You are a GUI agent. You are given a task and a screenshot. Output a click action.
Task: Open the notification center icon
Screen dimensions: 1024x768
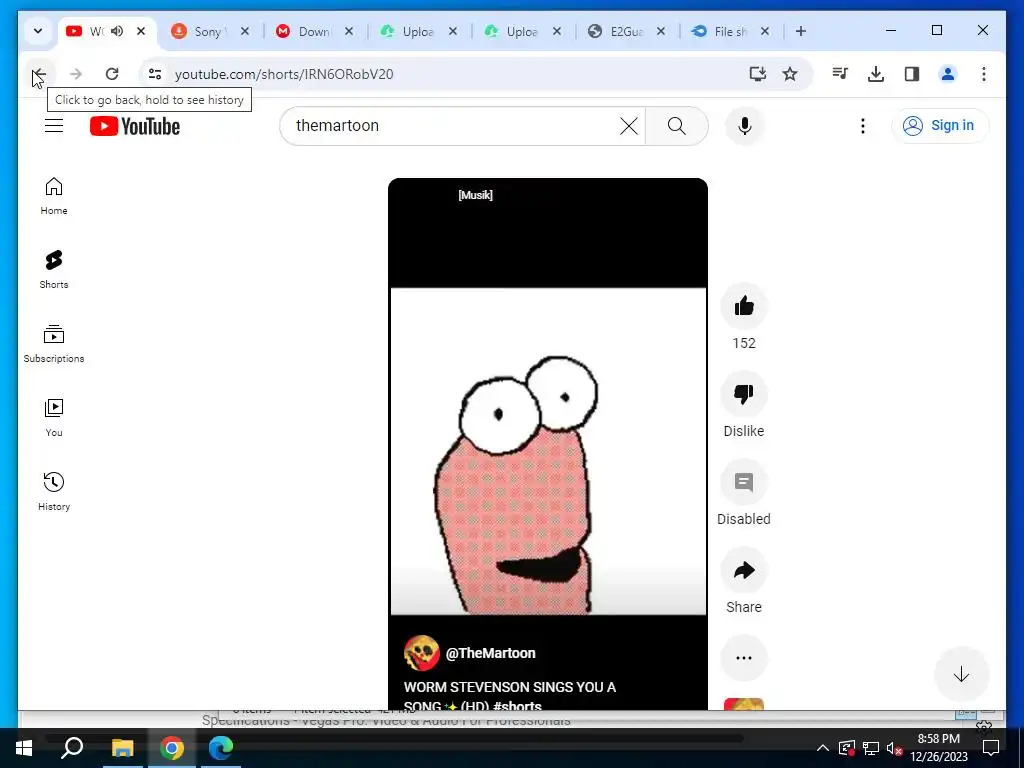tap(991, 748)
